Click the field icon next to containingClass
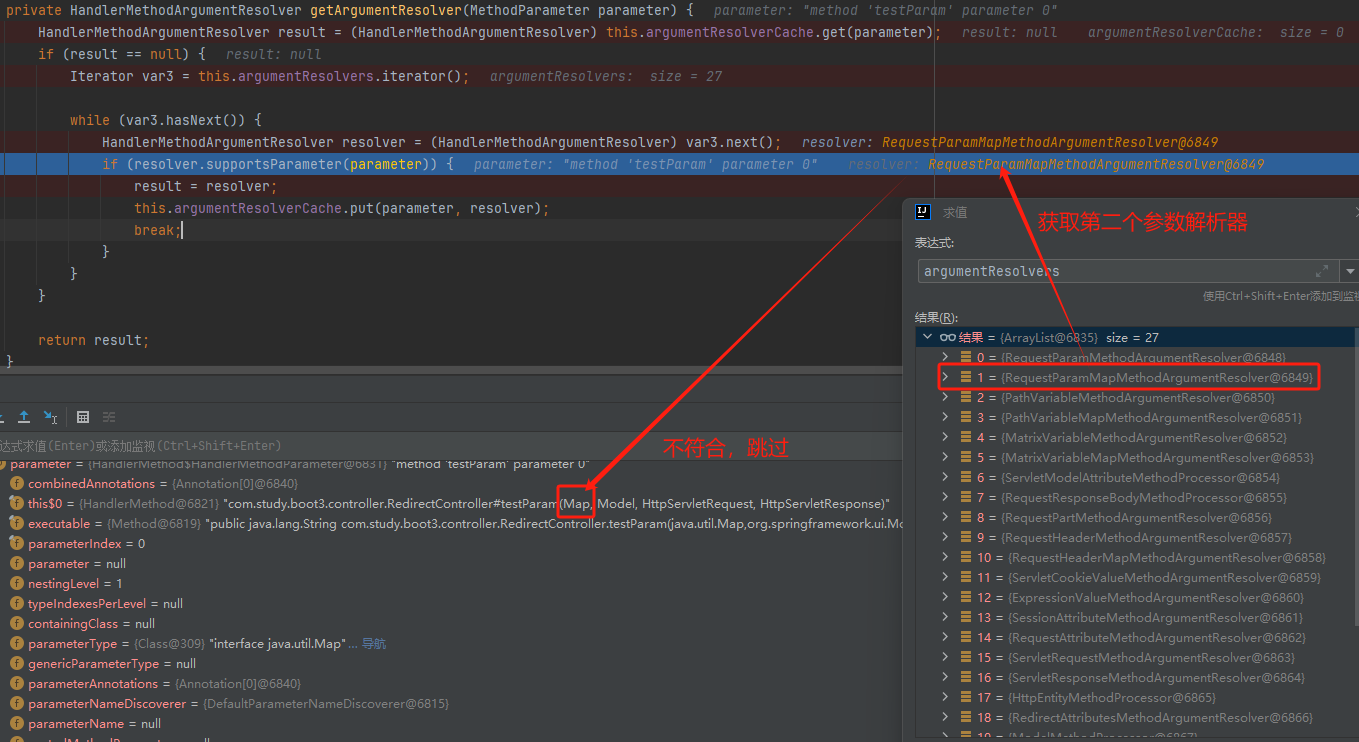 coord(16,624)
